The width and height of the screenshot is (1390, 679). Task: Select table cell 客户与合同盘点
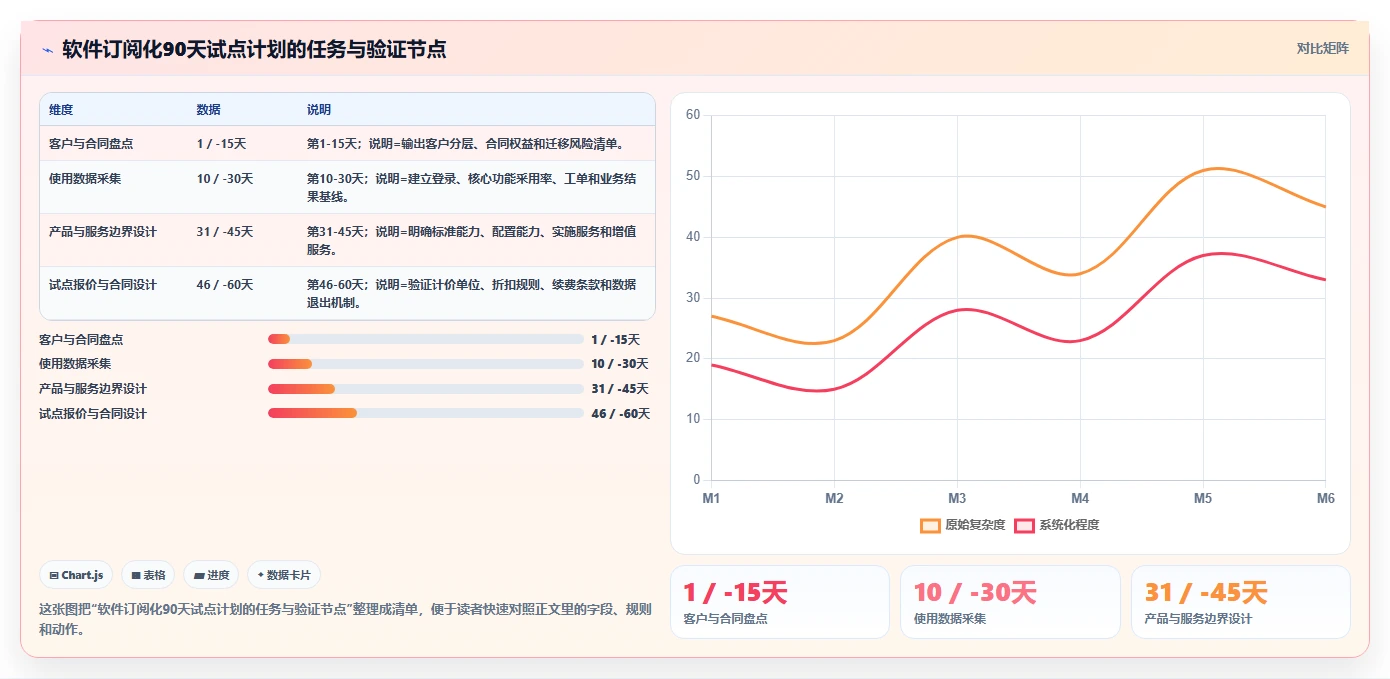pyautogui.click(x=91, y=144)
